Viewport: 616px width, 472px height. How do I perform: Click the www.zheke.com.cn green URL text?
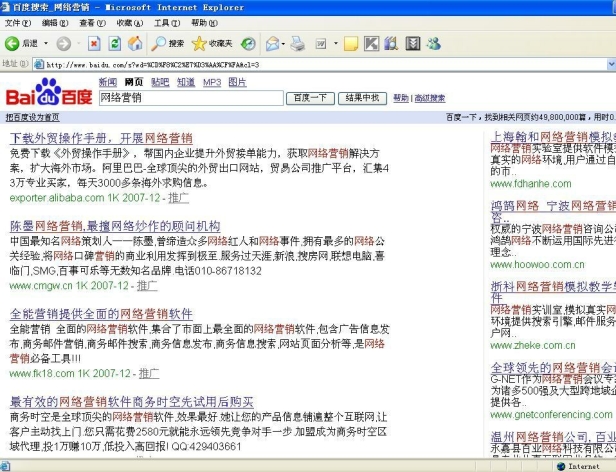click(x=533, y=345)
